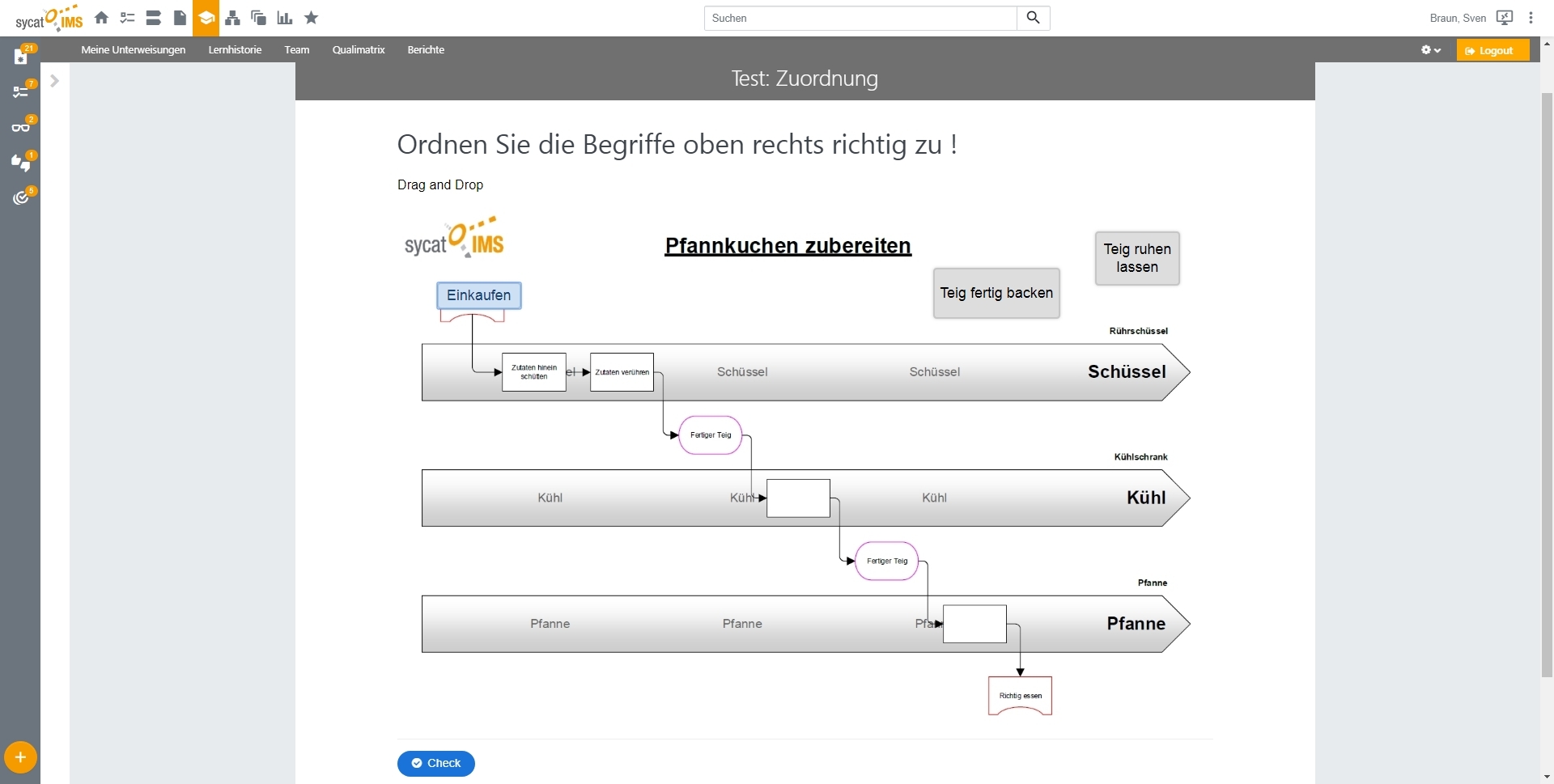Open the processes module icon in top toolbar
Viewport: 1554px width, 784px height.
(x=154, y=18)
